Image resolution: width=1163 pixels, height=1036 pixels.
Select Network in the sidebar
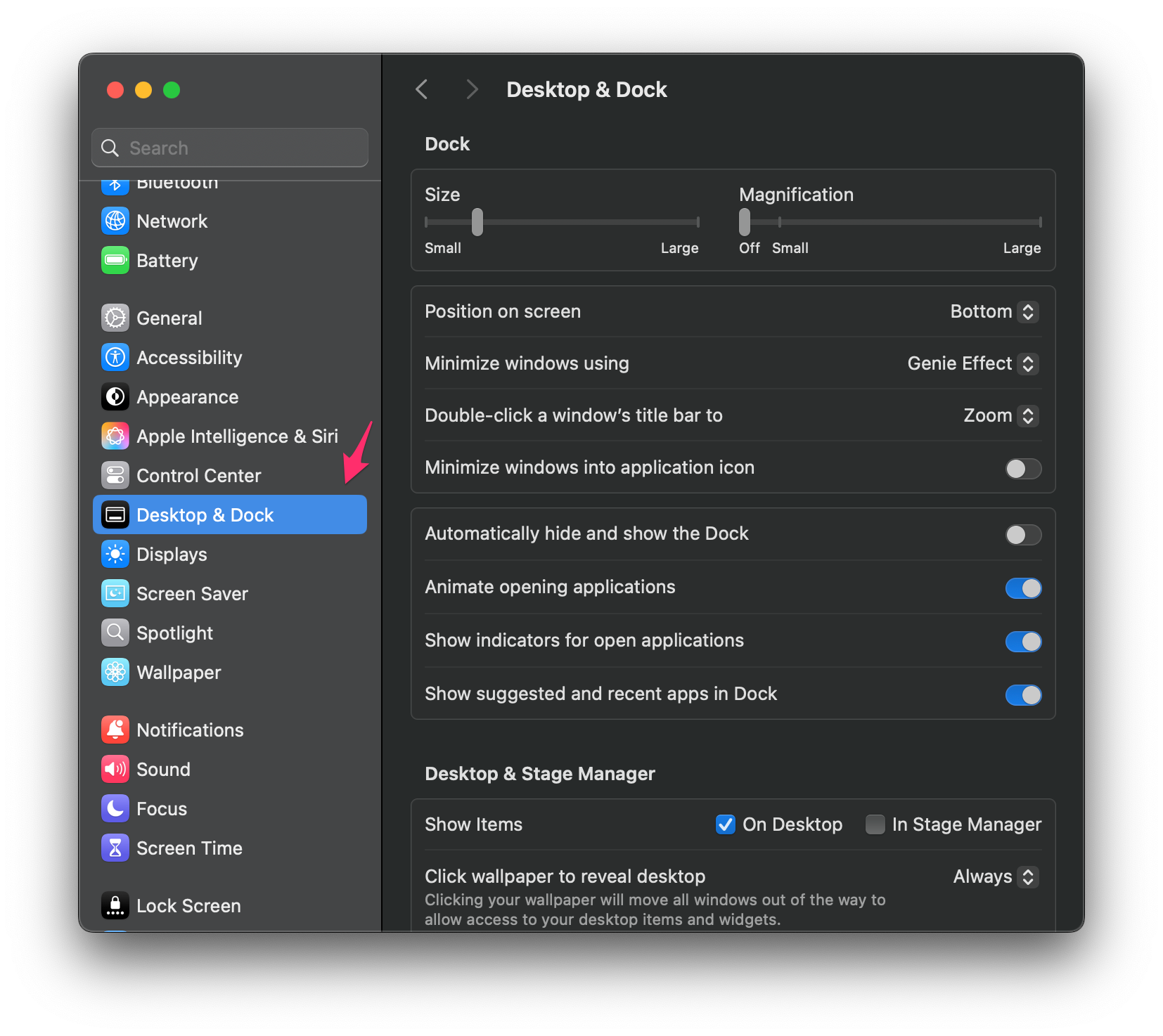click(x=230, y=221)
